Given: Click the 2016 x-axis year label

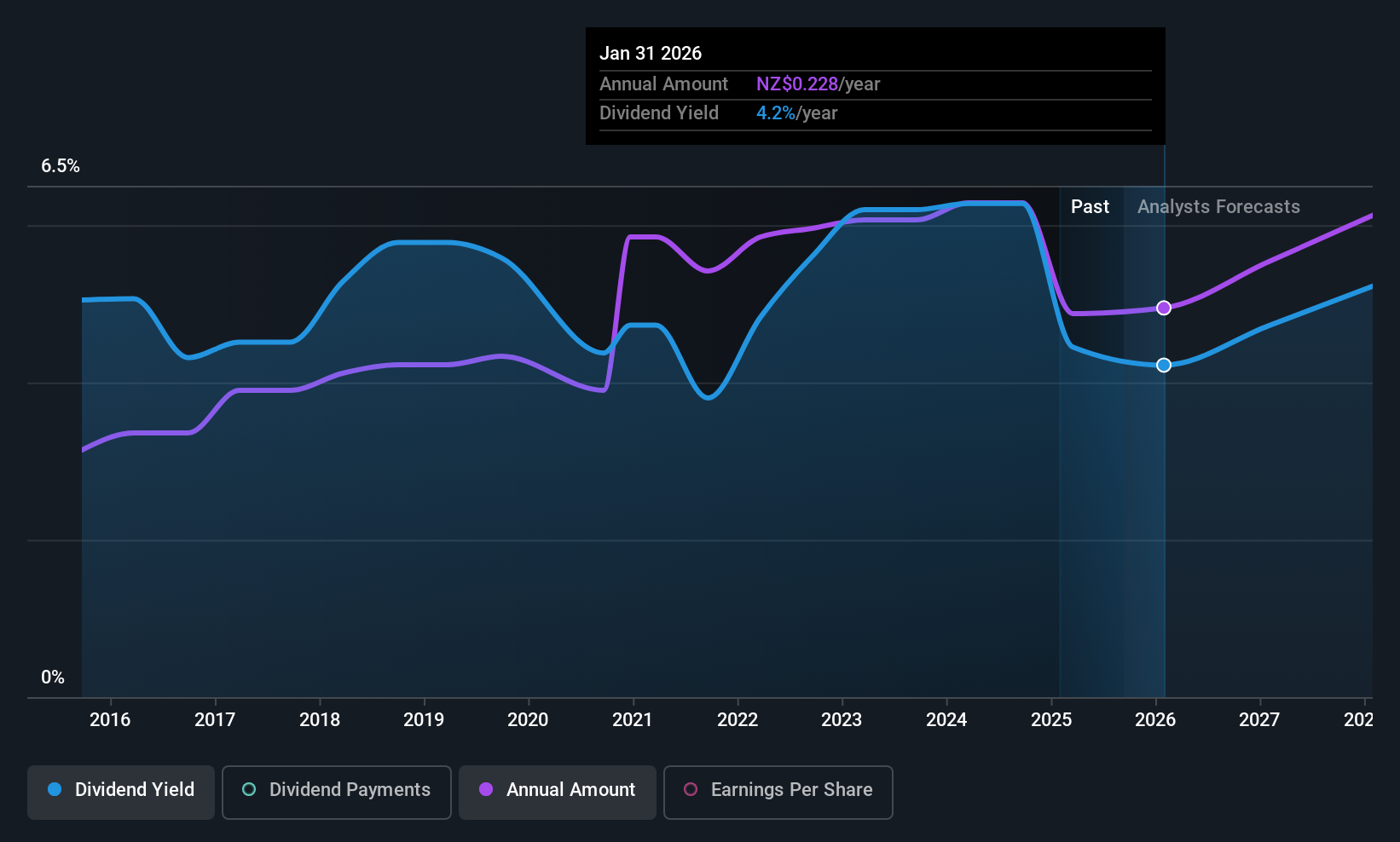Looking at the screenshot, I should 110,719.
